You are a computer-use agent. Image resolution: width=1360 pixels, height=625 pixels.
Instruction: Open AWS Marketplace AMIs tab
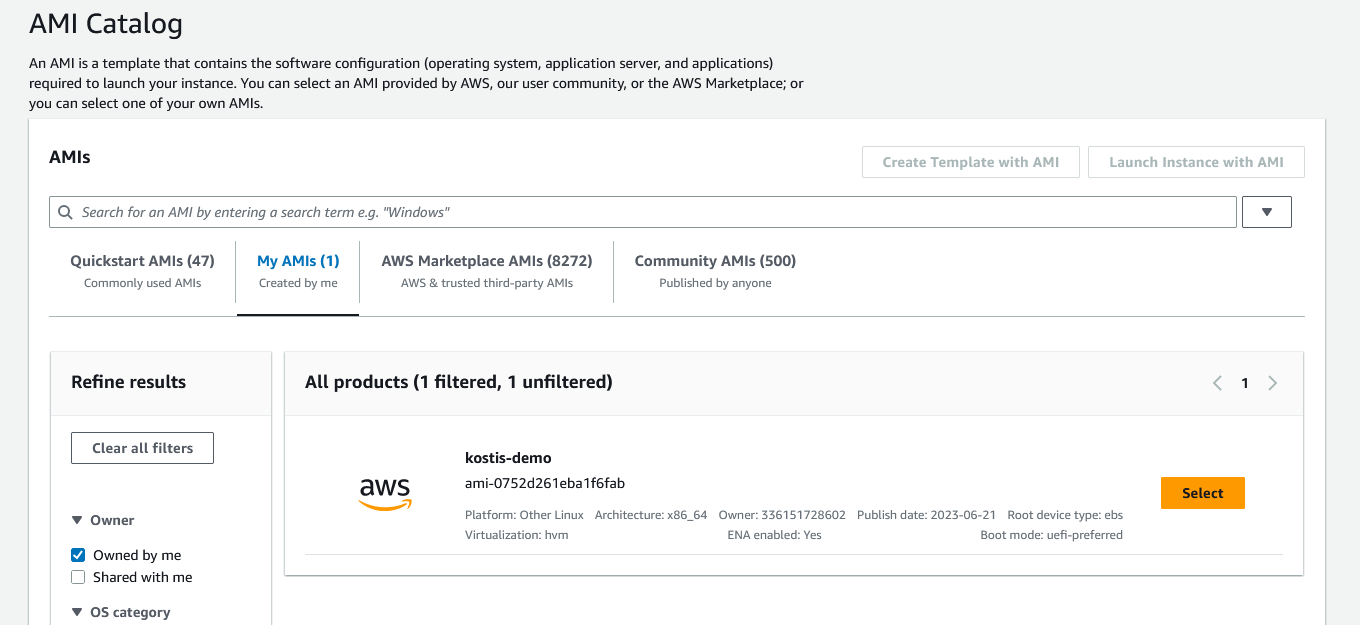487,271
